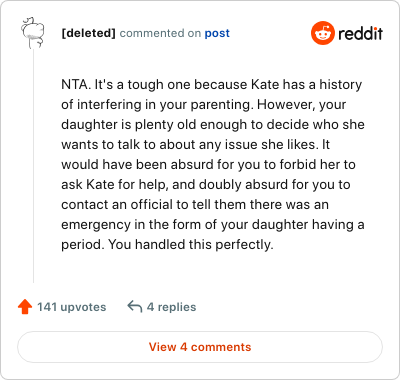
Task: Click the sentence 'You handled this perfectly.'
Action: click(x=191, y=245)
